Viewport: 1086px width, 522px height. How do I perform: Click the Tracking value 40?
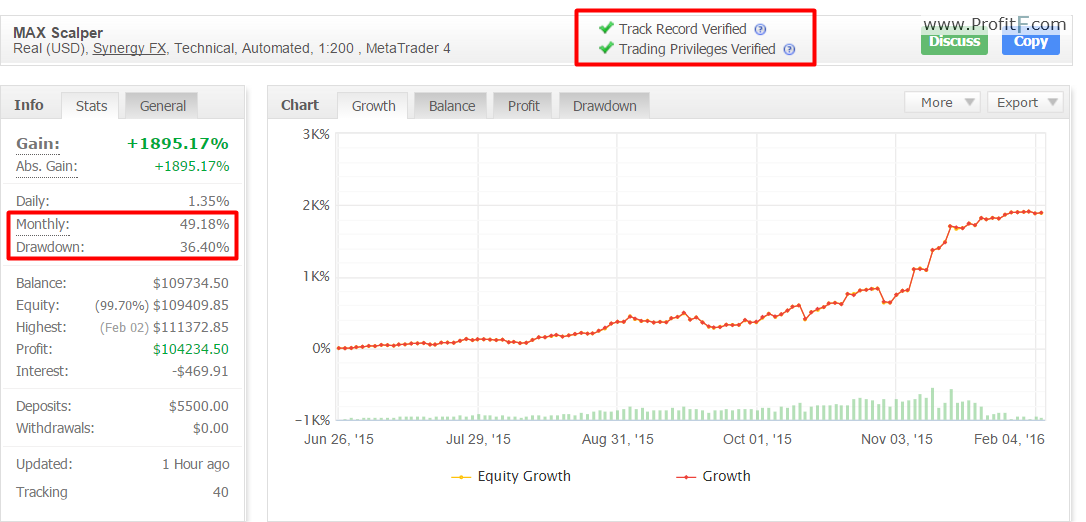tap(221, 492)
